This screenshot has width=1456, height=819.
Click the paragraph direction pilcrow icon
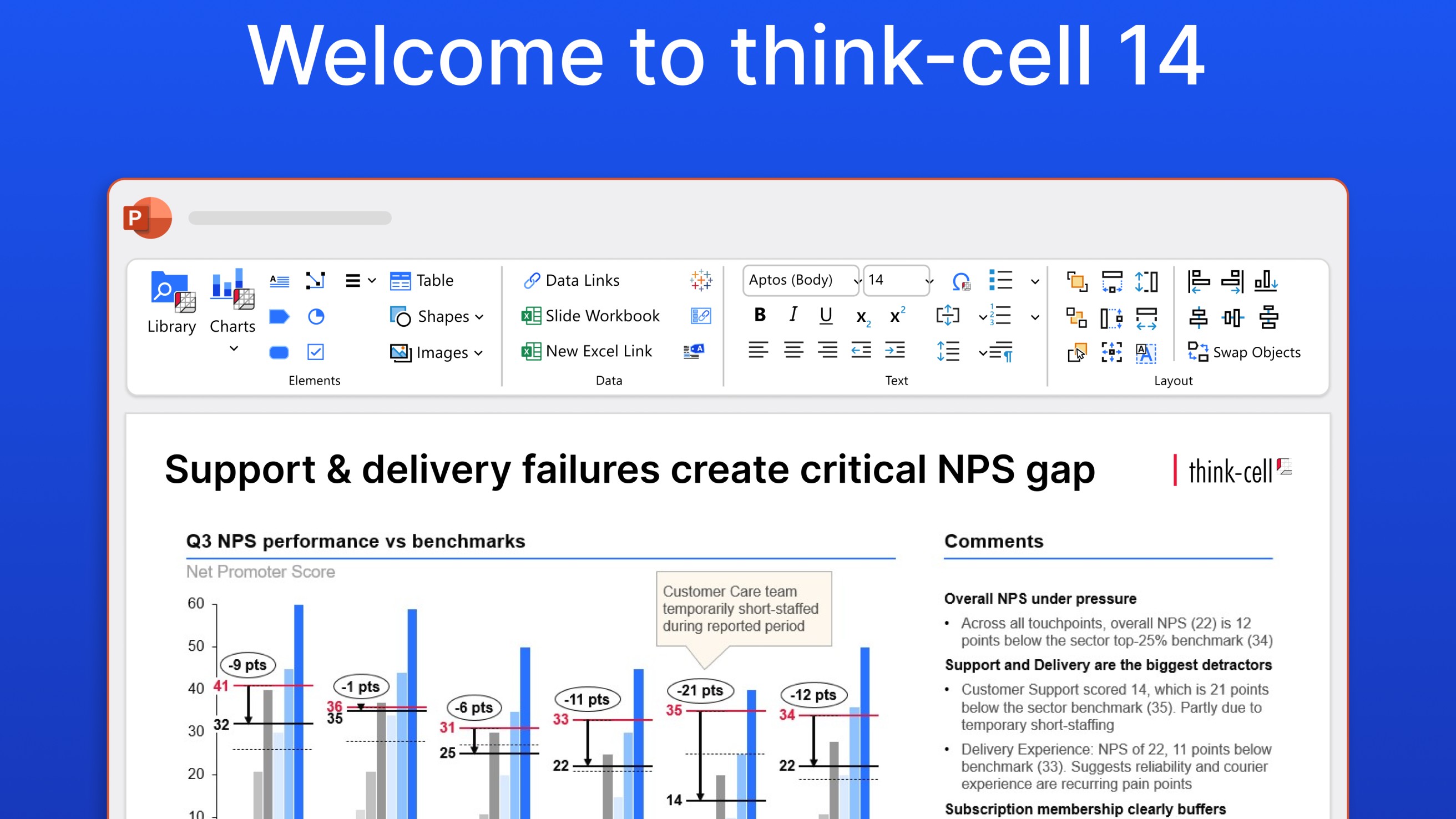1001,352
